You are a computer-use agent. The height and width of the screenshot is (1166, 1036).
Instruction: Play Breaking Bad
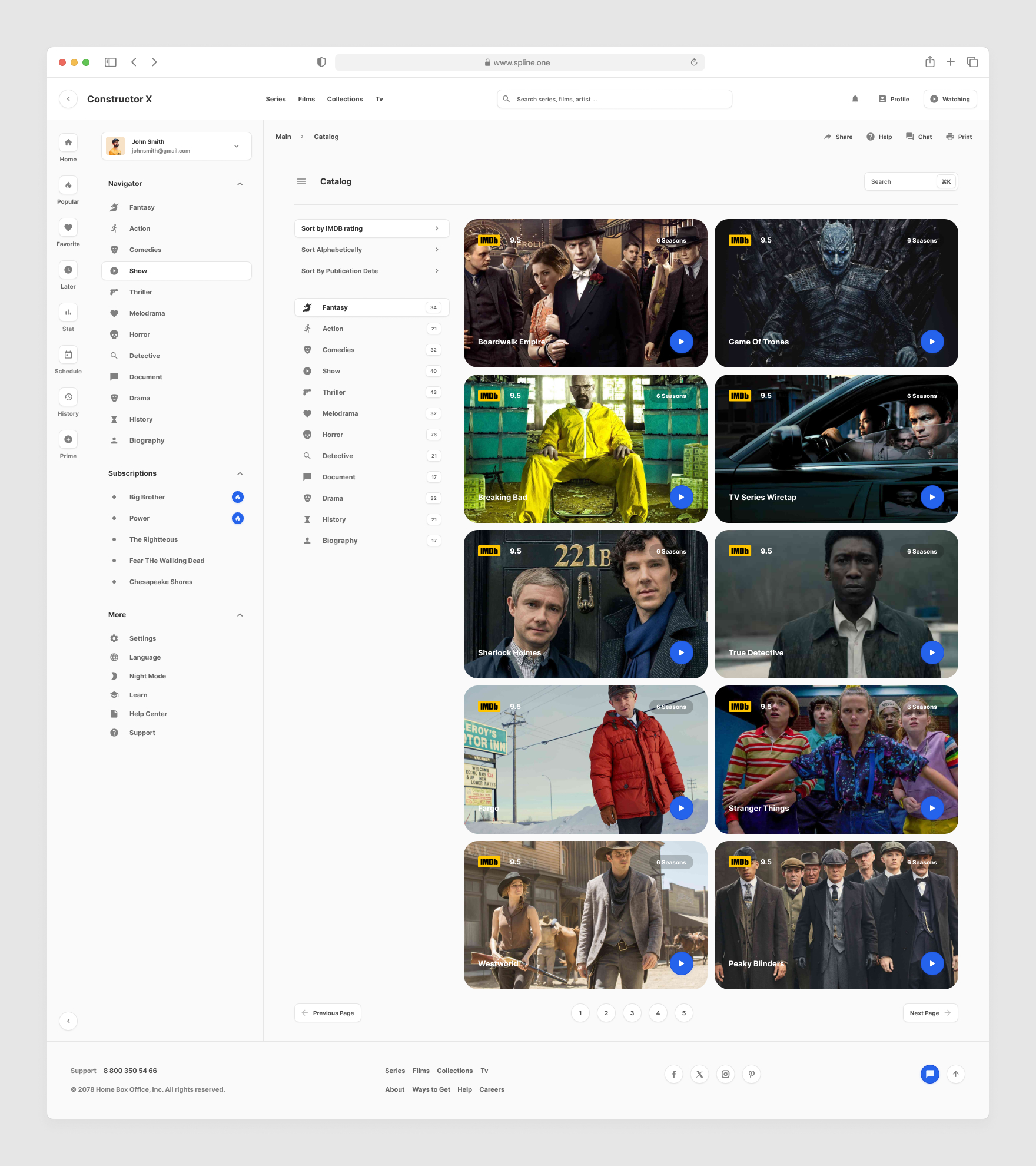point(682,497)
